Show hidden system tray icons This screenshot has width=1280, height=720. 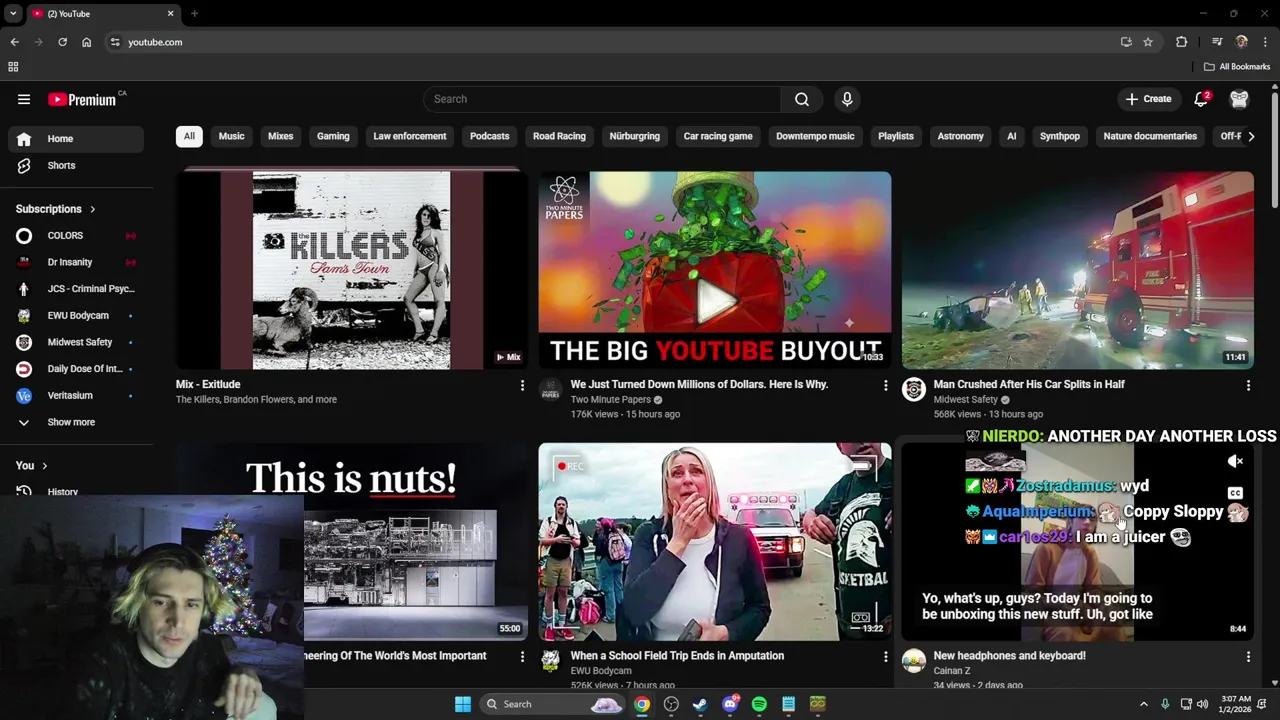coord(1144,704)
